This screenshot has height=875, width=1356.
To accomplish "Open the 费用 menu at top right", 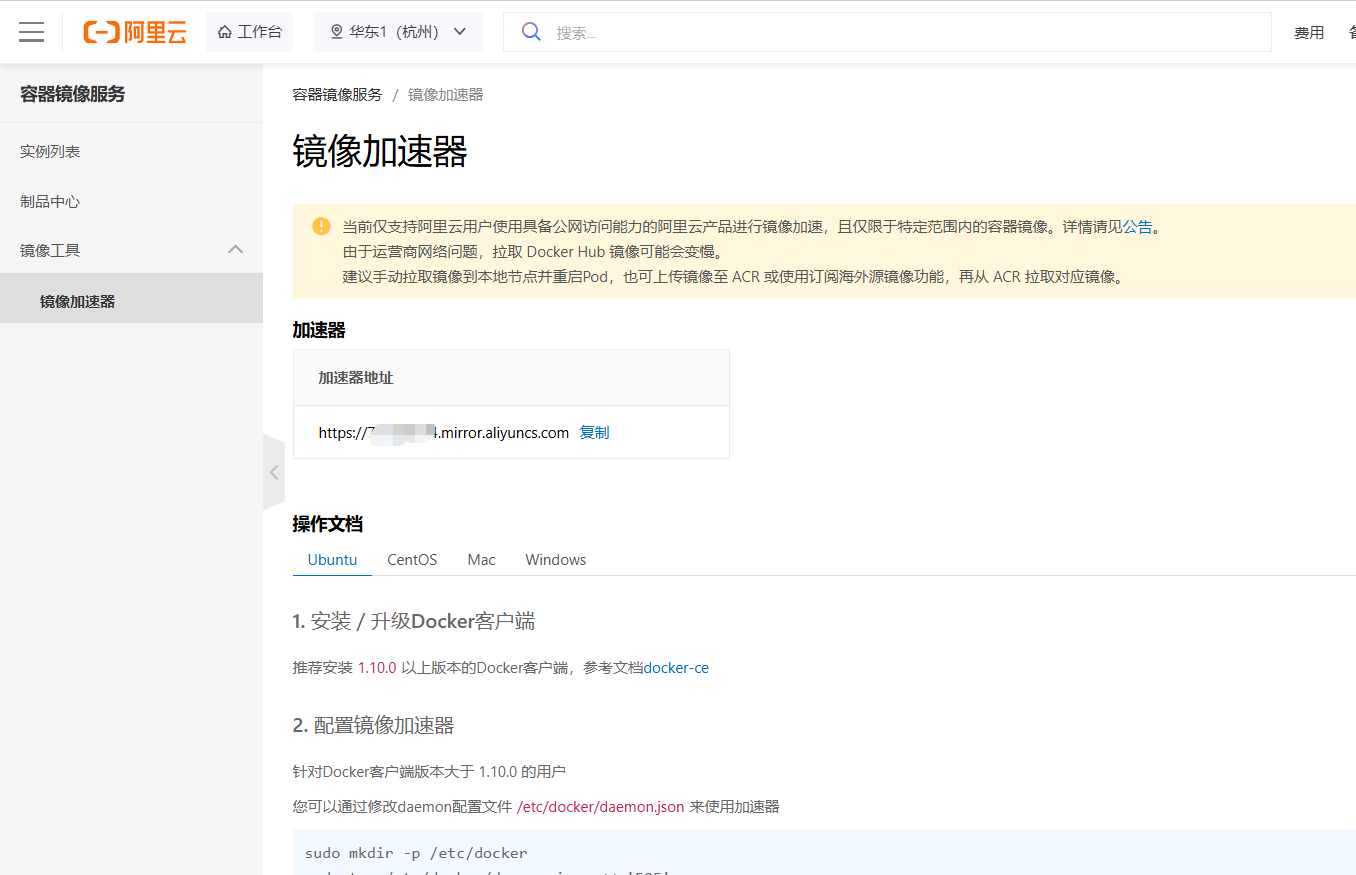I will pyautogui.click(x=1308, y=31).
